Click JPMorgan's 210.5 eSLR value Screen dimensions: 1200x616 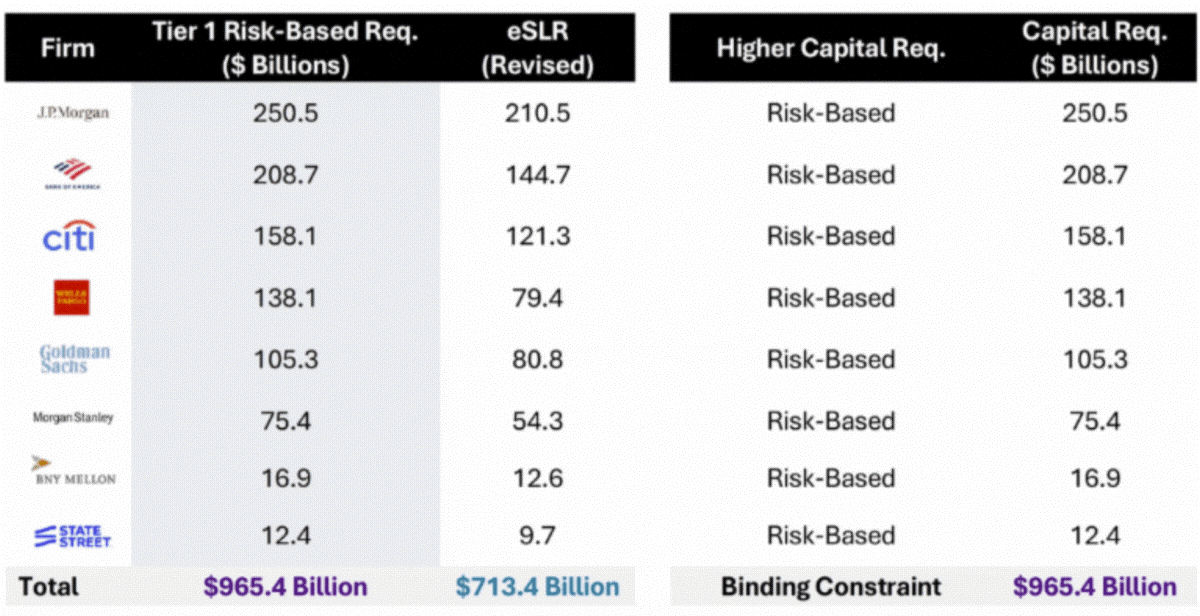[x=538, y=113]
